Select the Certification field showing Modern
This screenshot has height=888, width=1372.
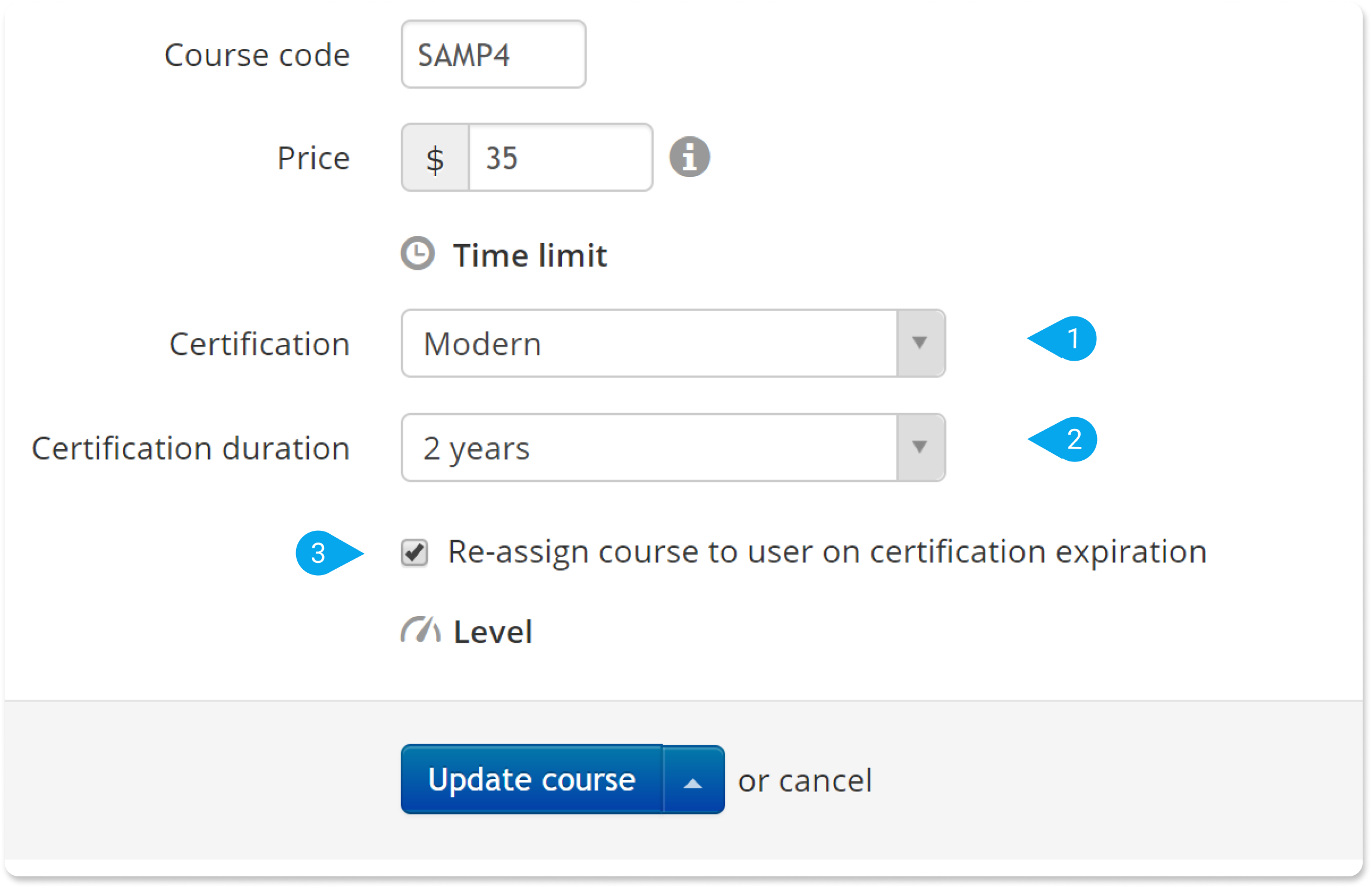tap(673, 343)
